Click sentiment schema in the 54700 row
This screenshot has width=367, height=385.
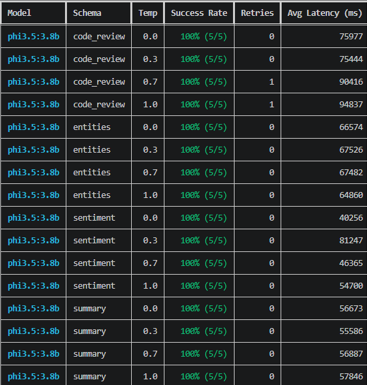coord(94,286)
